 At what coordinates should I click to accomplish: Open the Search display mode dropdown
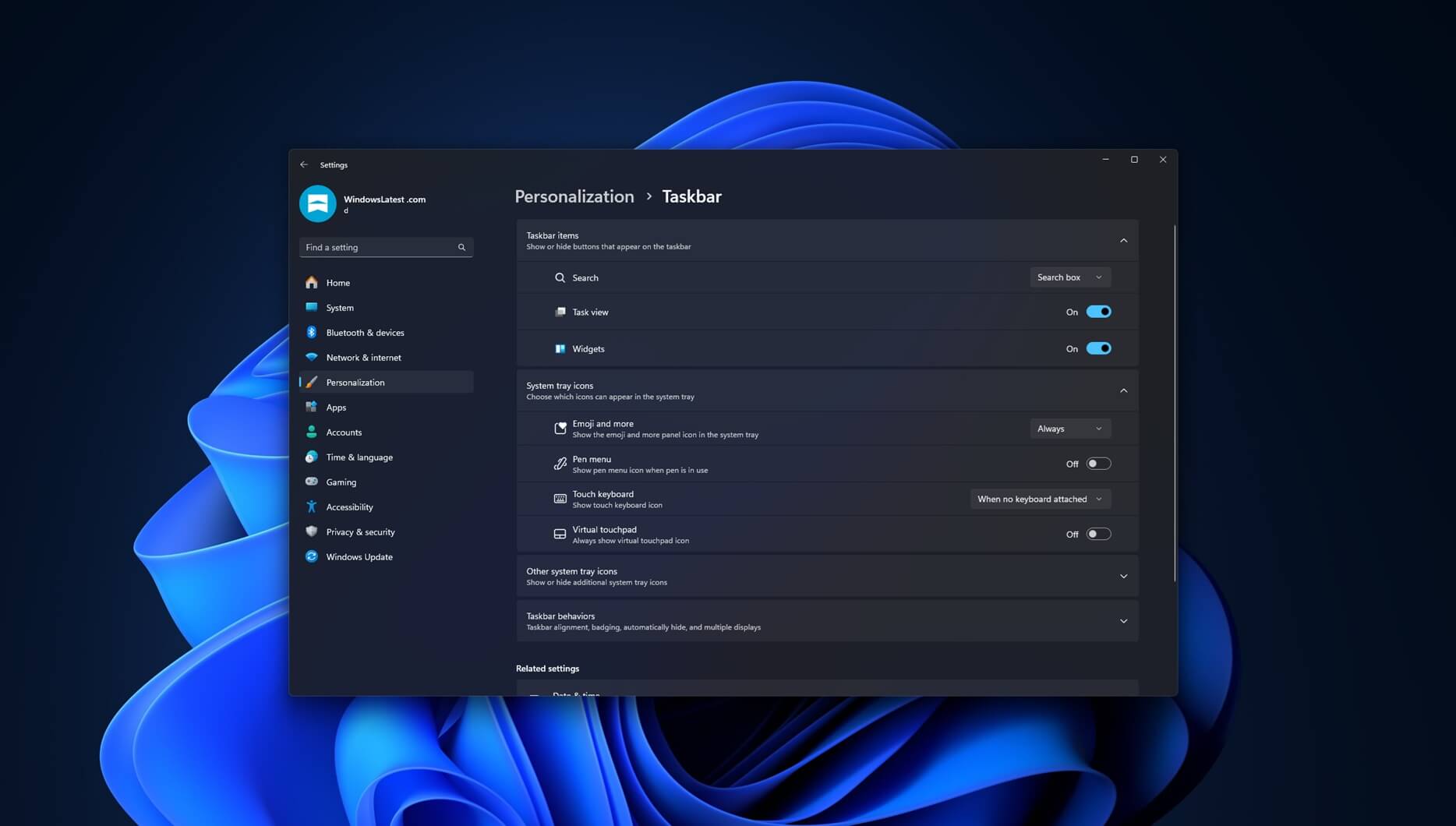(1069, 277)
